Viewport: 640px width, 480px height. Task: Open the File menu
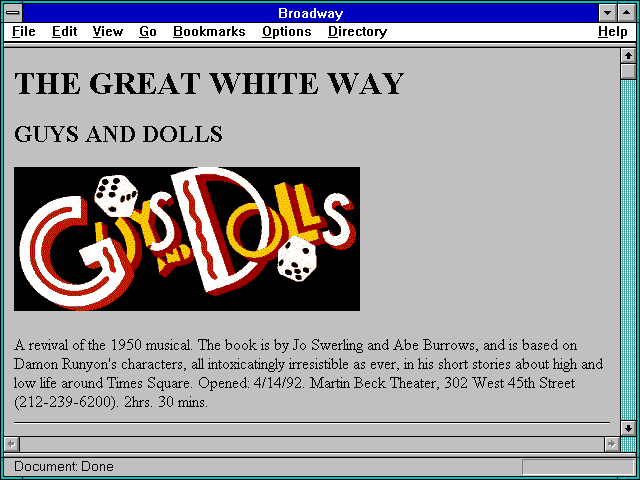(24, 32)
